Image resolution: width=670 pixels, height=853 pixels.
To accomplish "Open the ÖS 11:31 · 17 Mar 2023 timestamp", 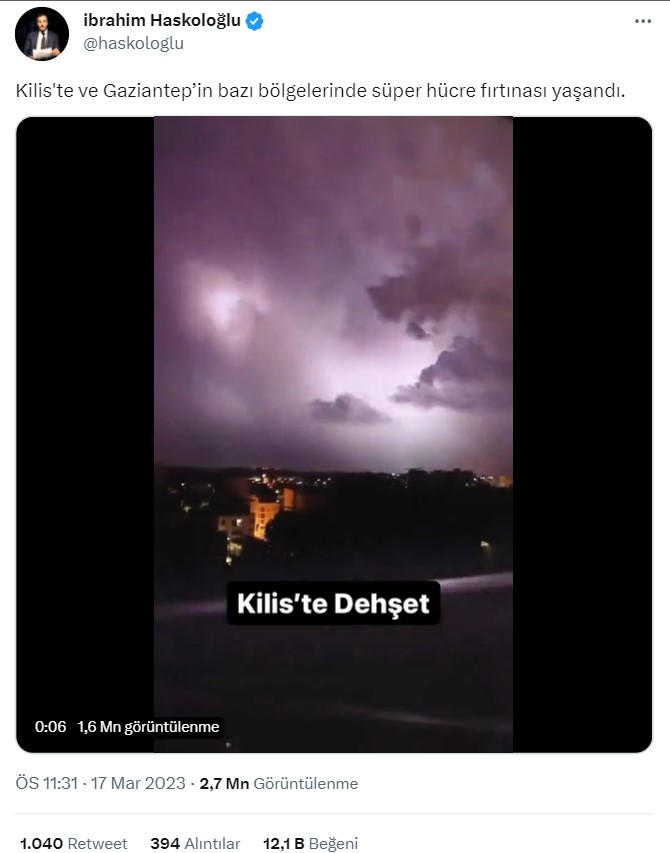I will click(101, 783).
